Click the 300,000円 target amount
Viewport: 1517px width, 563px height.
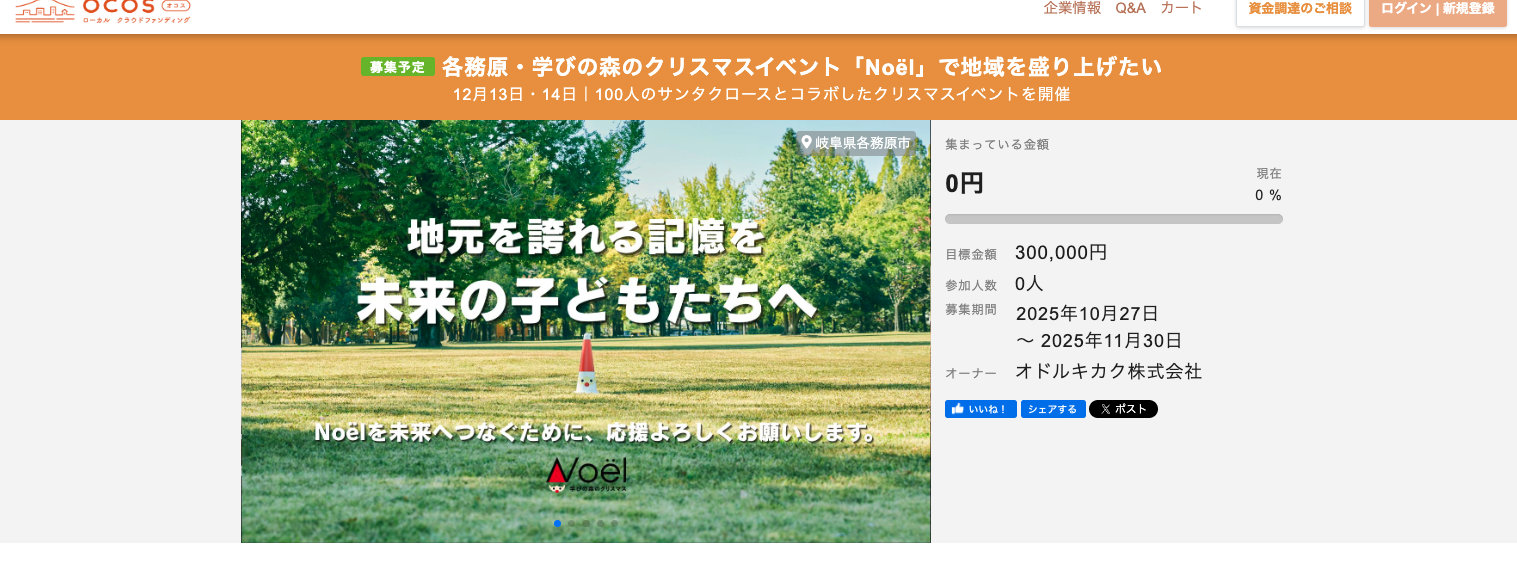tap(1061, 253)
